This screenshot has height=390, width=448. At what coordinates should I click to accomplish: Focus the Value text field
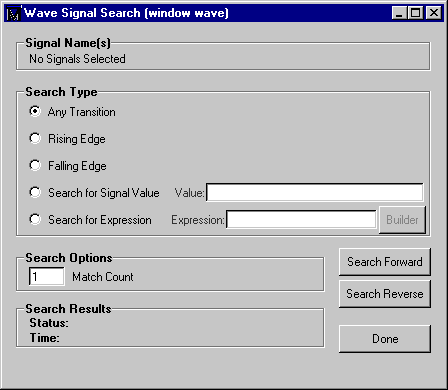pyautogui.click(x=315, y=192)
